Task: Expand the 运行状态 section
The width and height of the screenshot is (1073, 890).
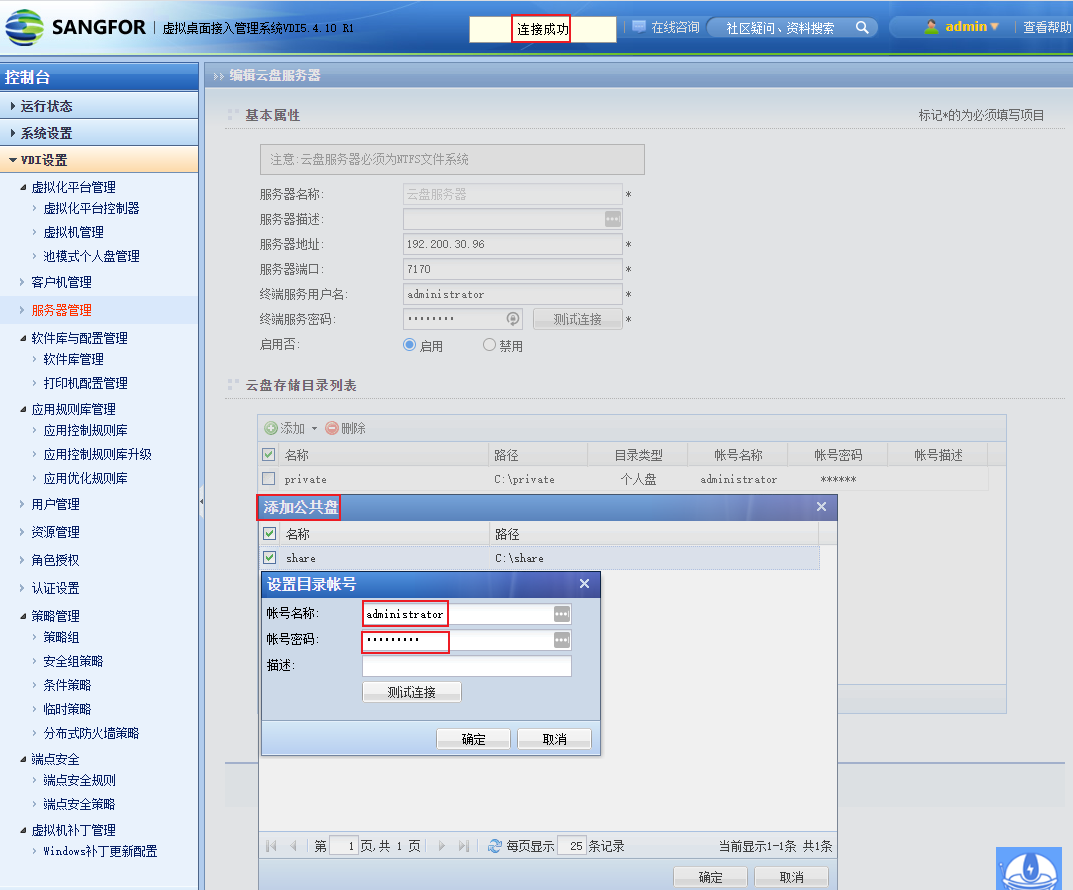Action: pyautogui.click(x=46, y=106)
